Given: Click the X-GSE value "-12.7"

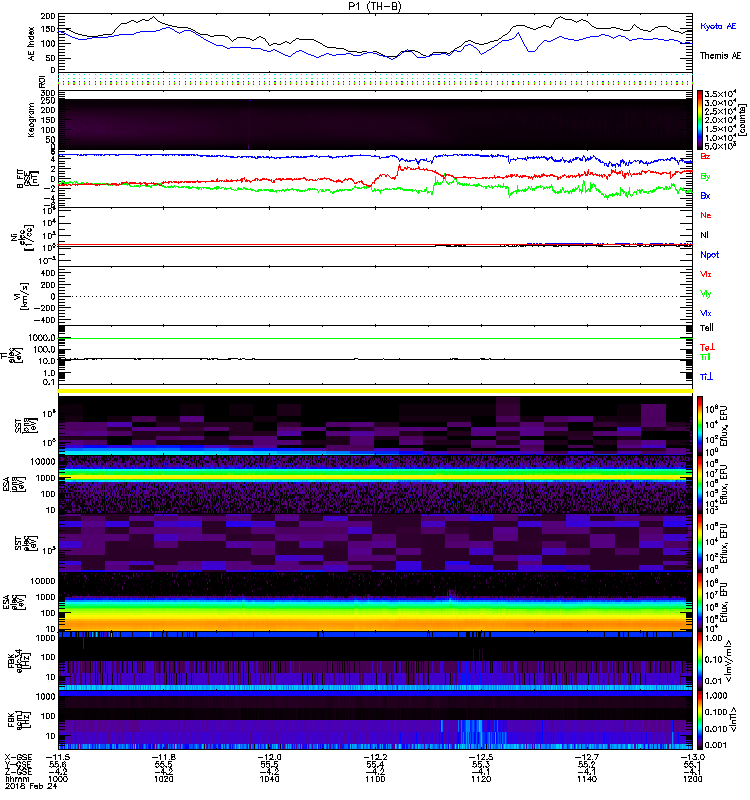Looking at the screenshot, I should (587, 757).
